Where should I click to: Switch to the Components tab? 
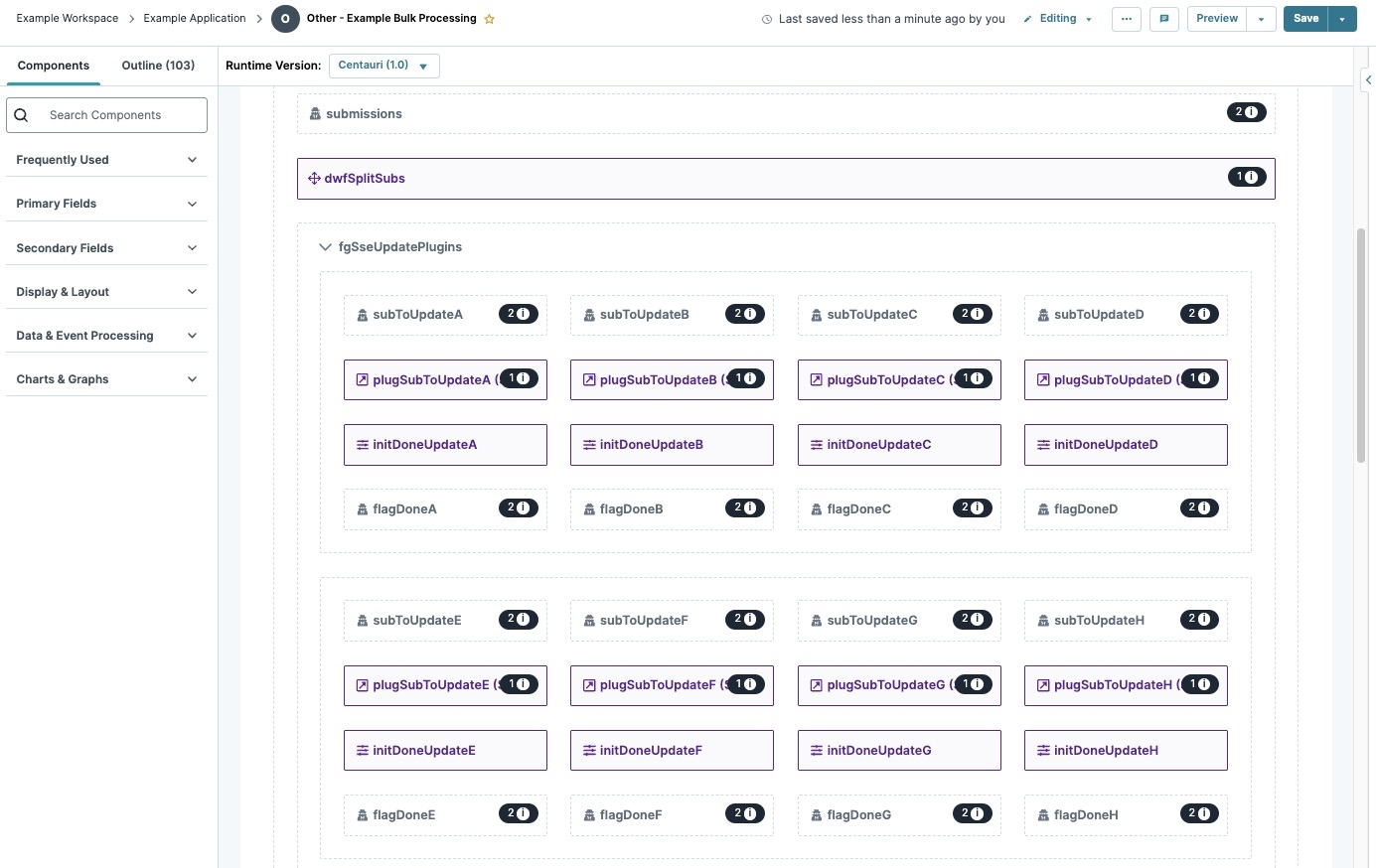pyautogui.click(x=54, y=66)
